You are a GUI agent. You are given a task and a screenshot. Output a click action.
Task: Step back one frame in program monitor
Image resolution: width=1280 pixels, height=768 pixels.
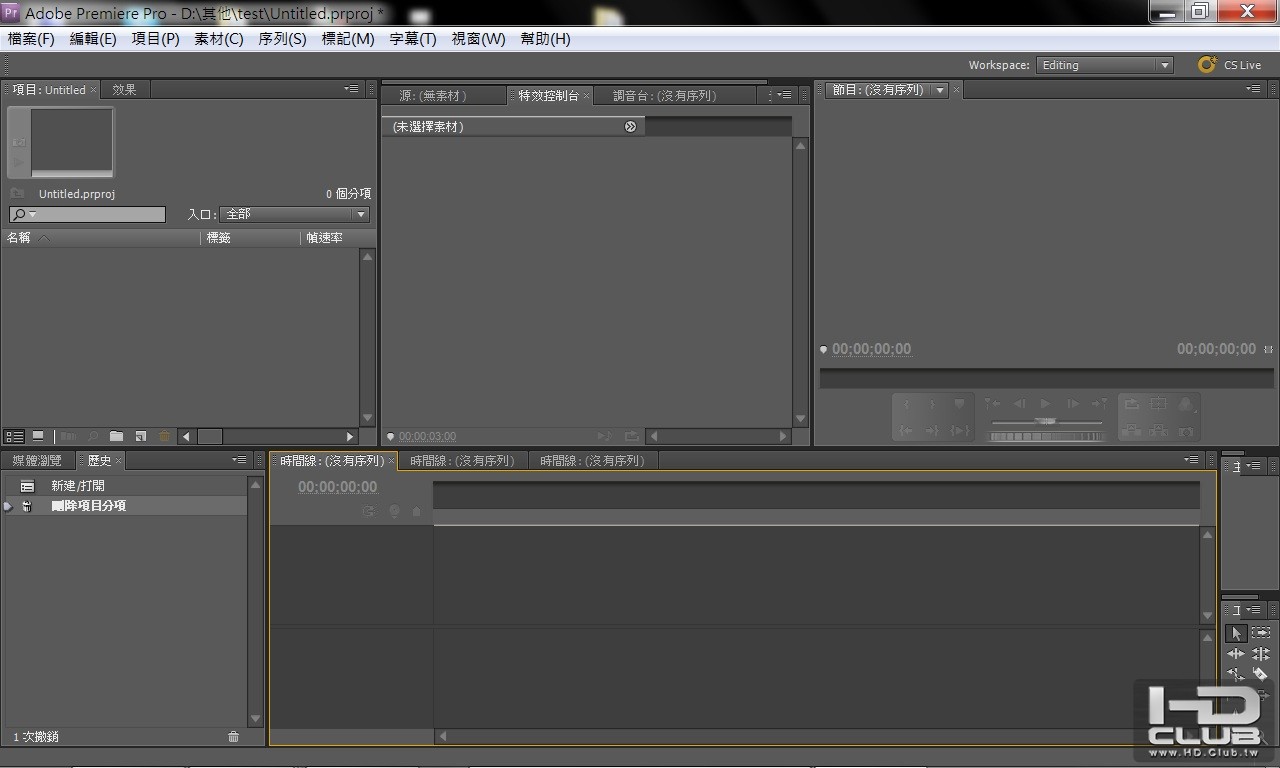1019,404
